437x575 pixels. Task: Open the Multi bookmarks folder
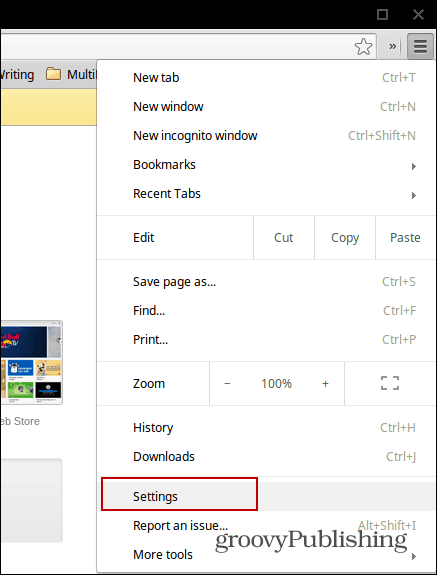pos(71,74)
